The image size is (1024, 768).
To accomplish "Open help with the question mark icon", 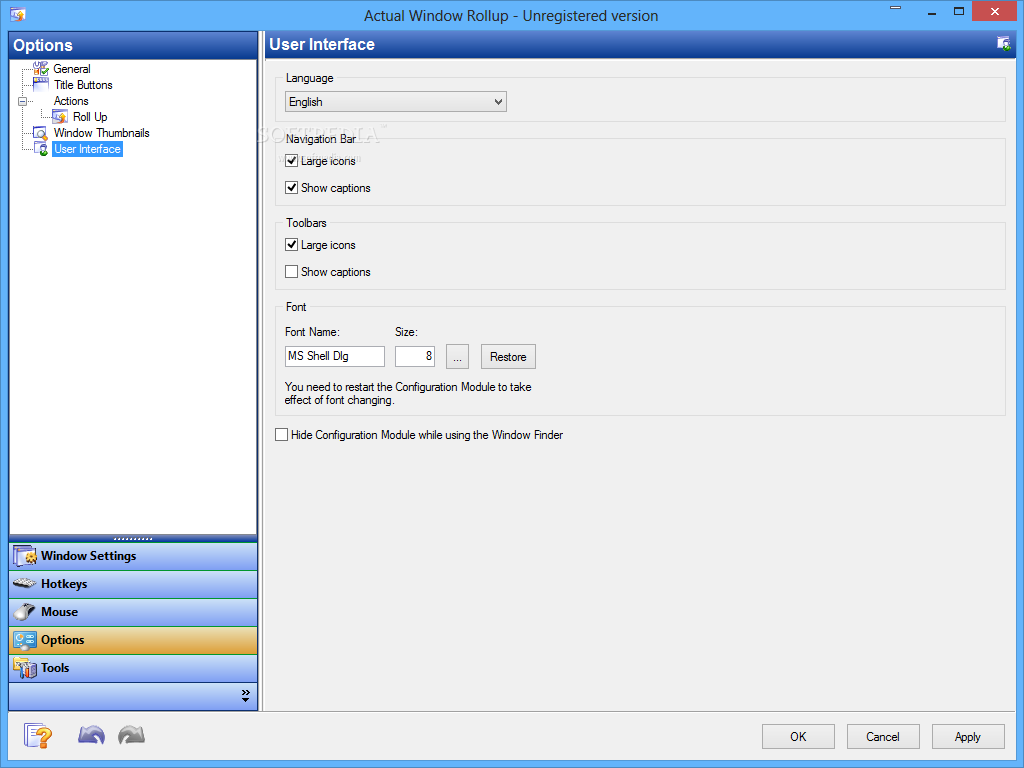I will pyautogui.click(x=38, y=736).
